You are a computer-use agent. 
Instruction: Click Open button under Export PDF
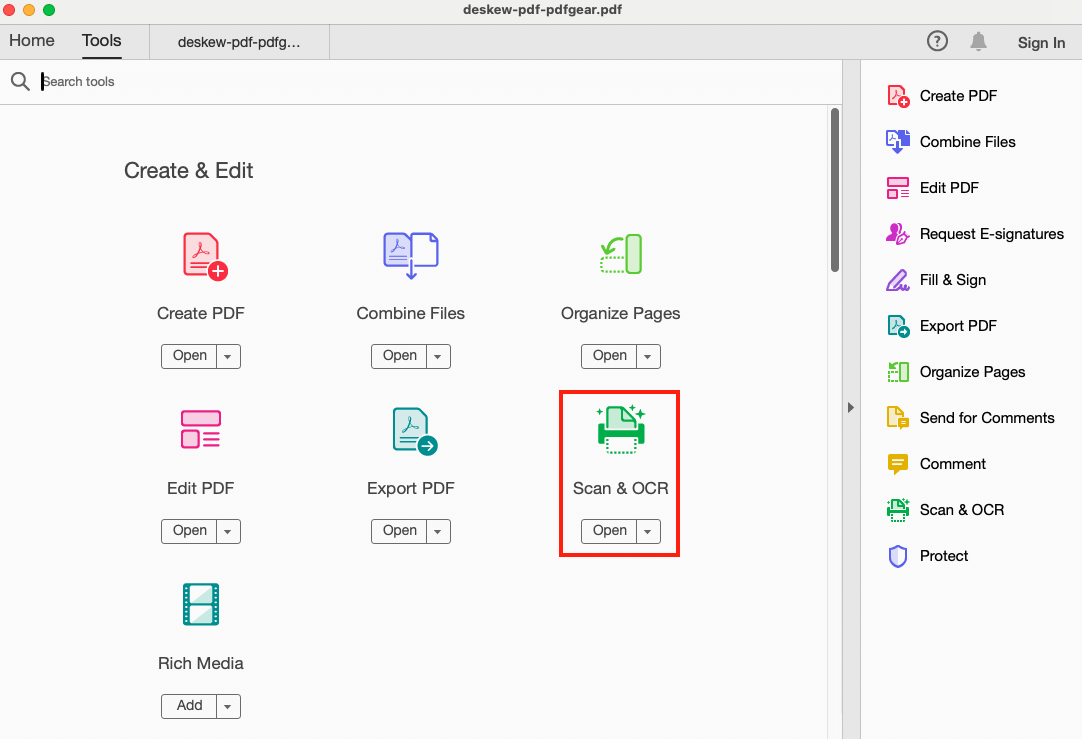tap(400, 531)
